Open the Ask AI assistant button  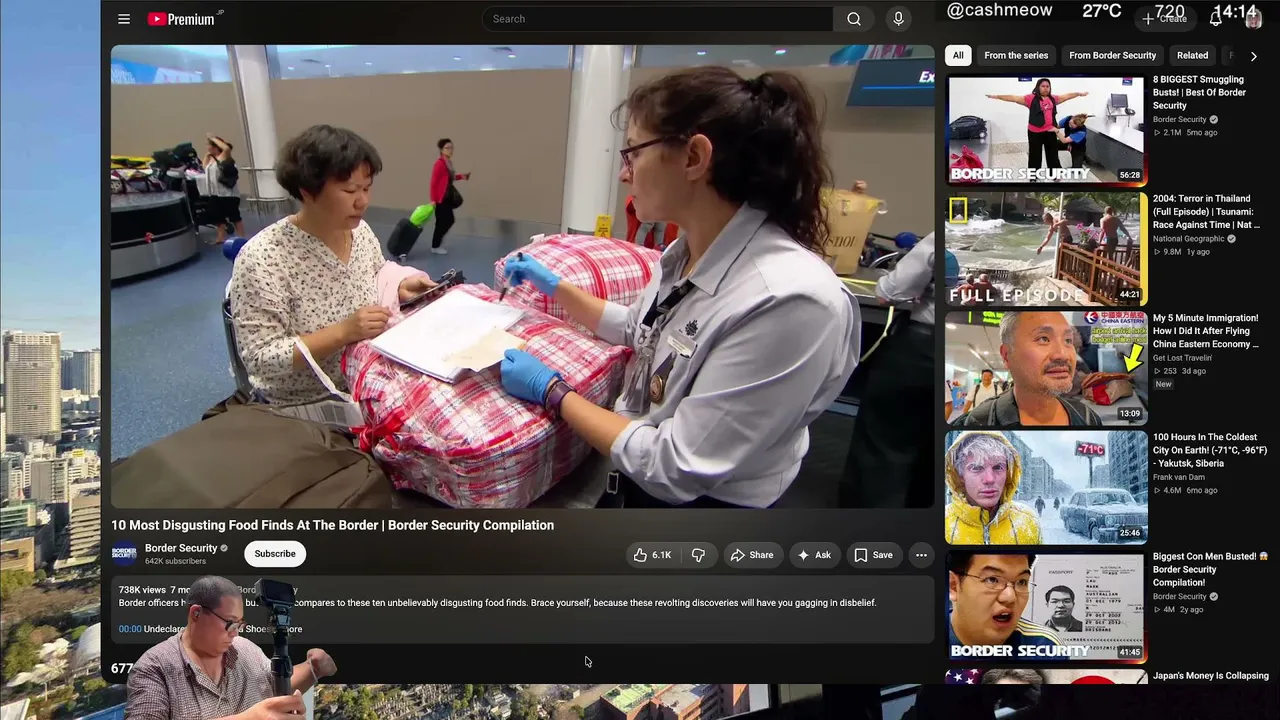click(x=814, y=555)
